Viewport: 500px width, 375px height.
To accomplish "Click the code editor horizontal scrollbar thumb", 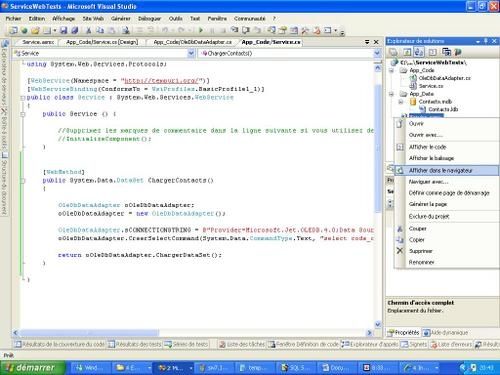I will (x=89, y=333).
